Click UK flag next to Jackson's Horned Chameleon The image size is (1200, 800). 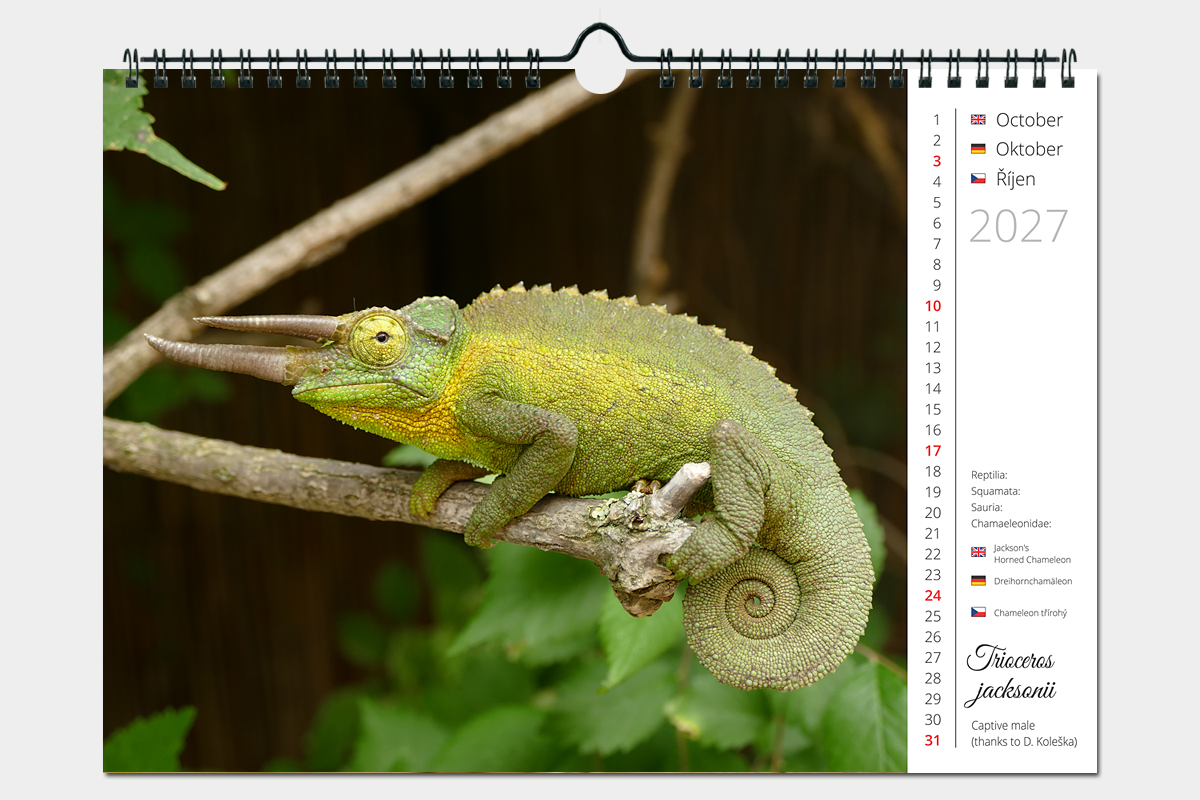pos(978,552)
